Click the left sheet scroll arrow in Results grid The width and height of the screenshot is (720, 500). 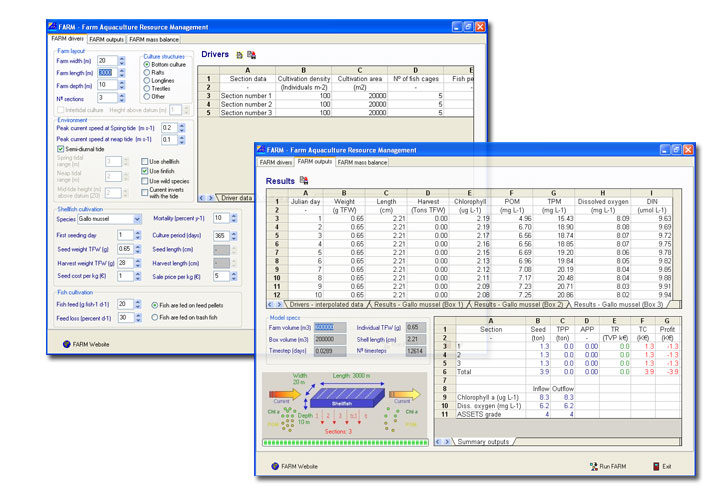click(x=270, y=304)
